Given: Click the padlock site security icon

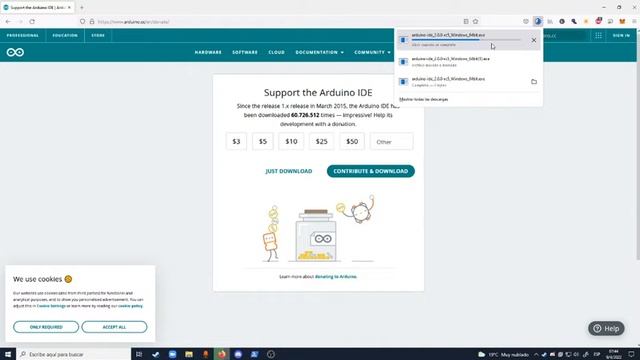Looking at the screenshot, I should [92, 22].
